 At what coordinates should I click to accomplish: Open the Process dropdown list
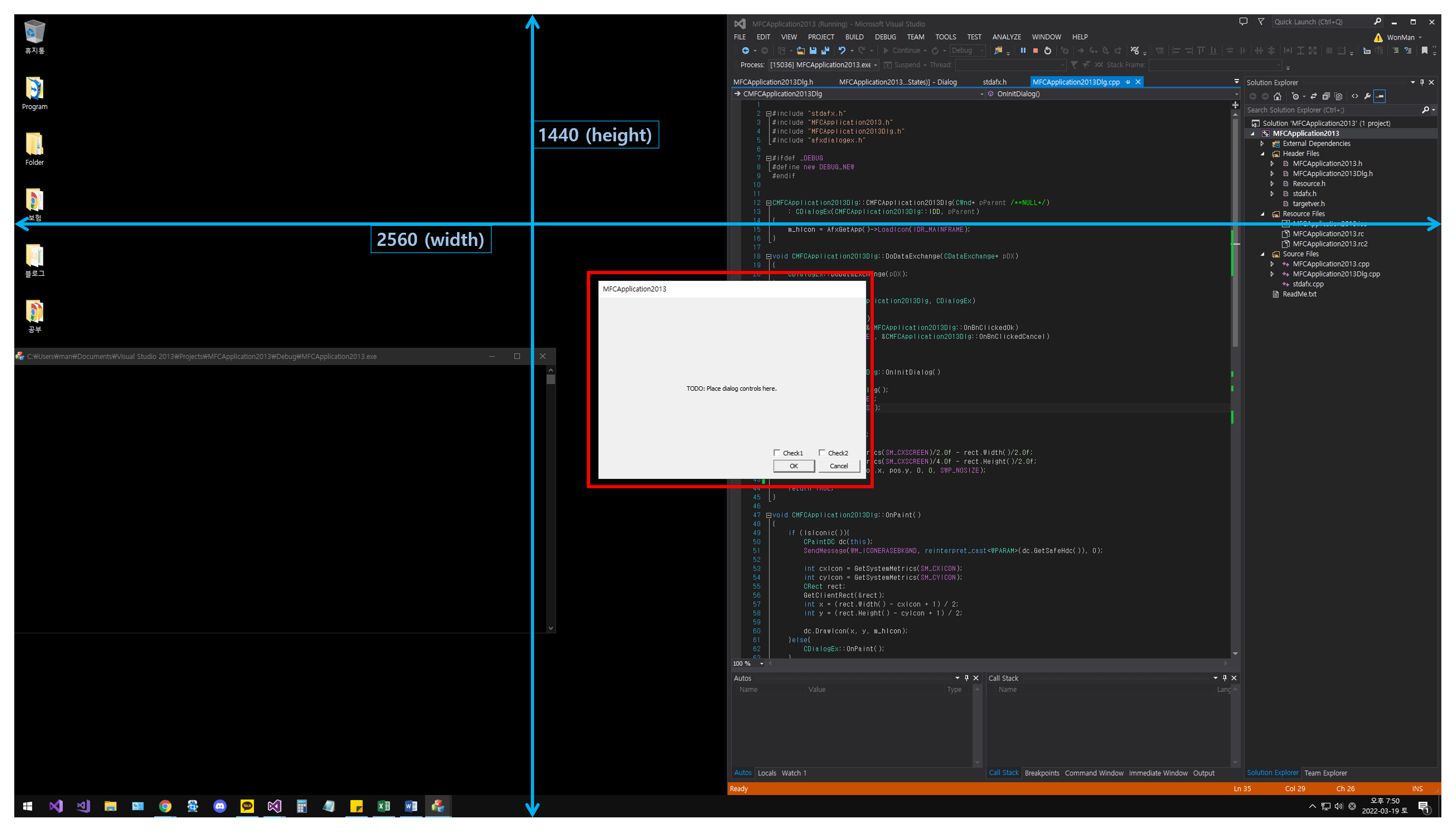(875, 65)
